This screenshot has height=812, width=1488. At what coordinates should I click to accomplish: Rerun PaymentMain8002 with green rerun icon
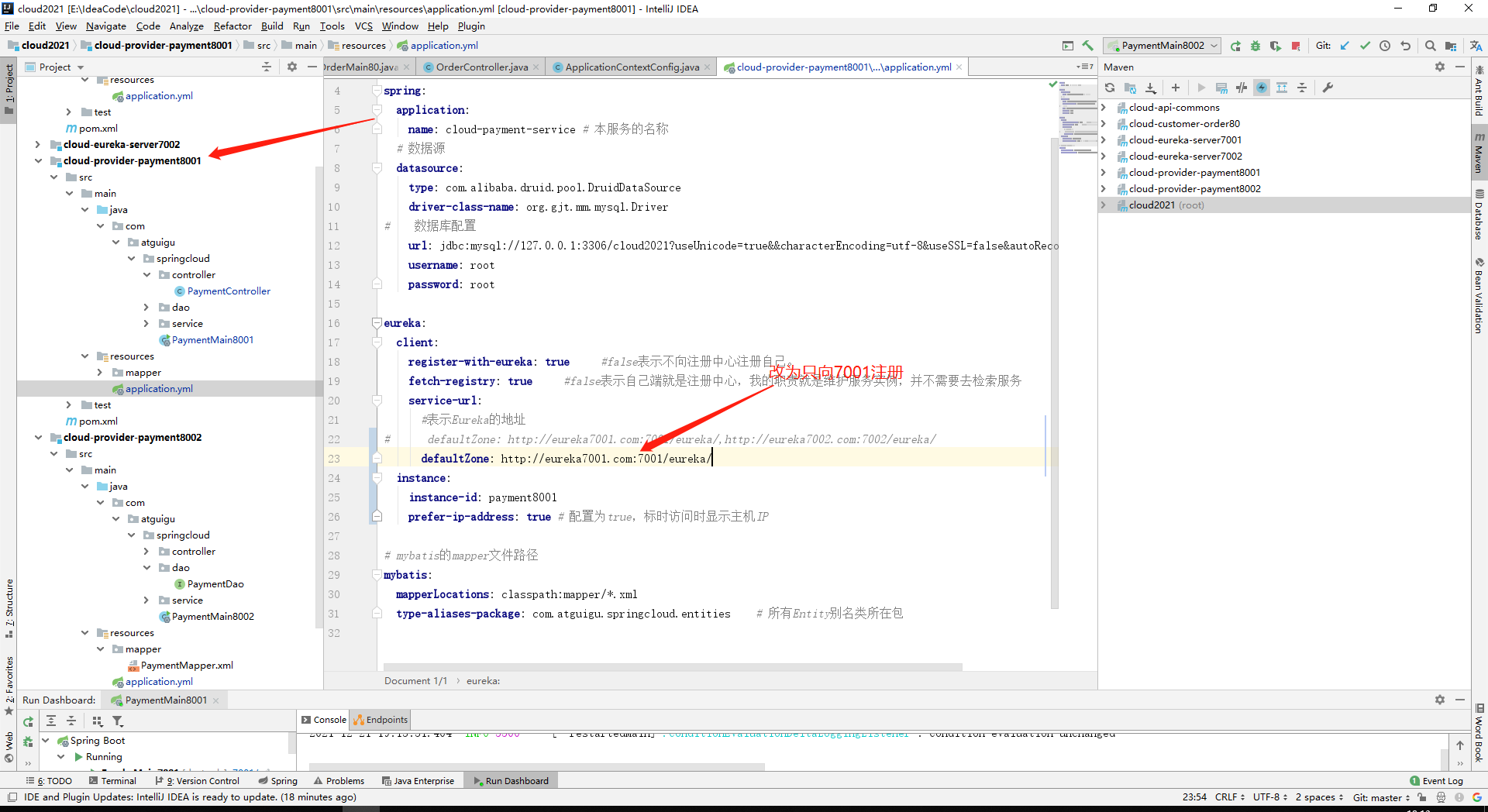(x=1235, y=46)
